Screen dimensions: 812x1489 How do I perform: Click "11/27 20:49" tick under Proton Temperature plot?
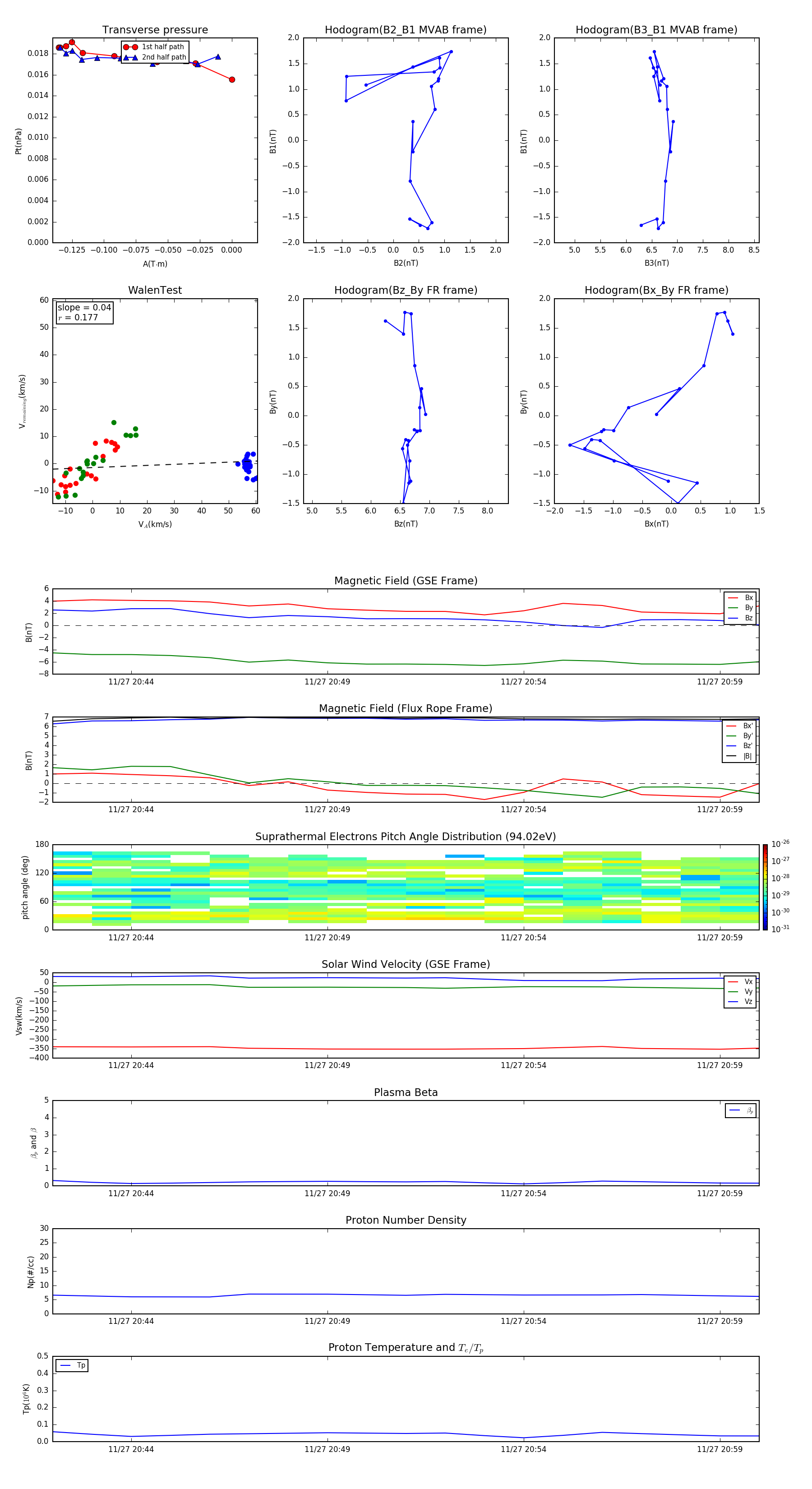point(327,1449)
